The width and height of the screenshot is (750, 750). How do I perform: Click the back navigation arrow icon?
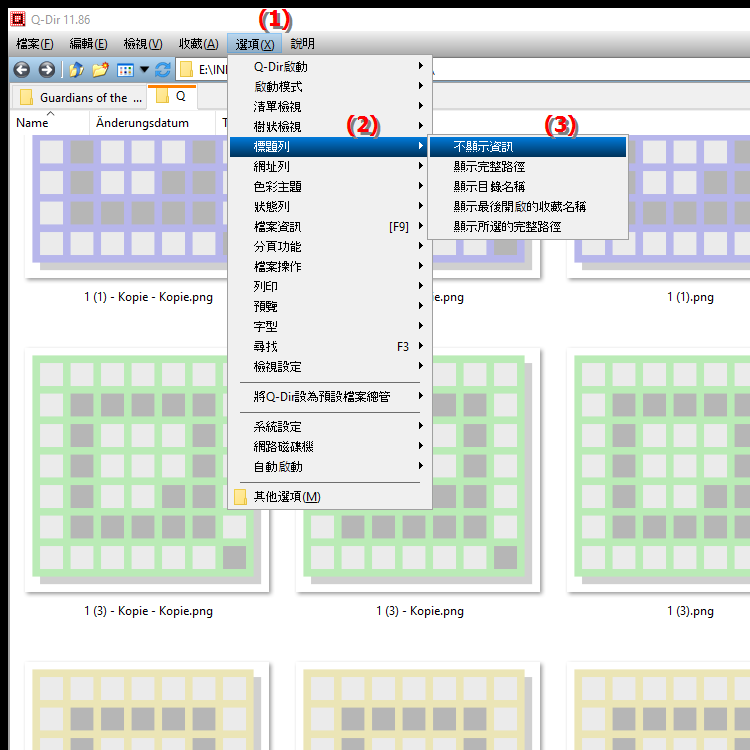click(22, 70)
